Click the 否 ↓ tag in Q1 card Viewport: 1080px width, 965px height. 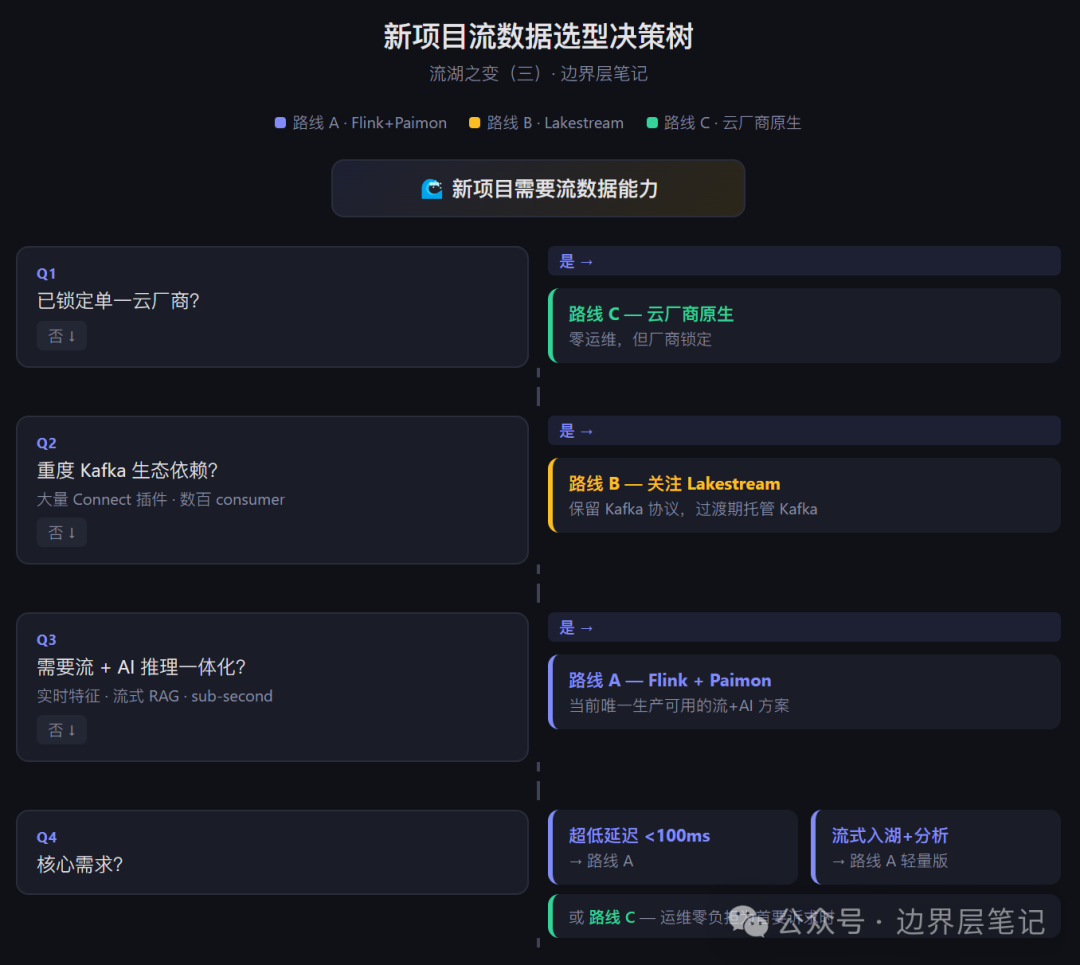[x=61, y=336]
